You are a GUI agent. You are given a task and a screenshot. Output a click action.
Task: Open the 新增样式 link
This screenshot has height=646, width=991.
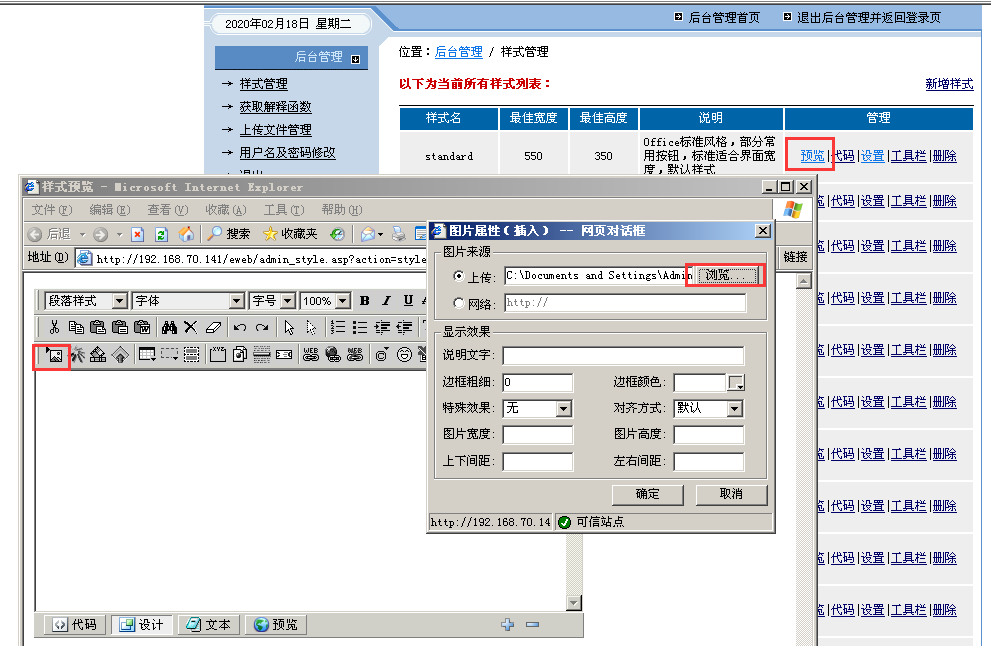948,84
